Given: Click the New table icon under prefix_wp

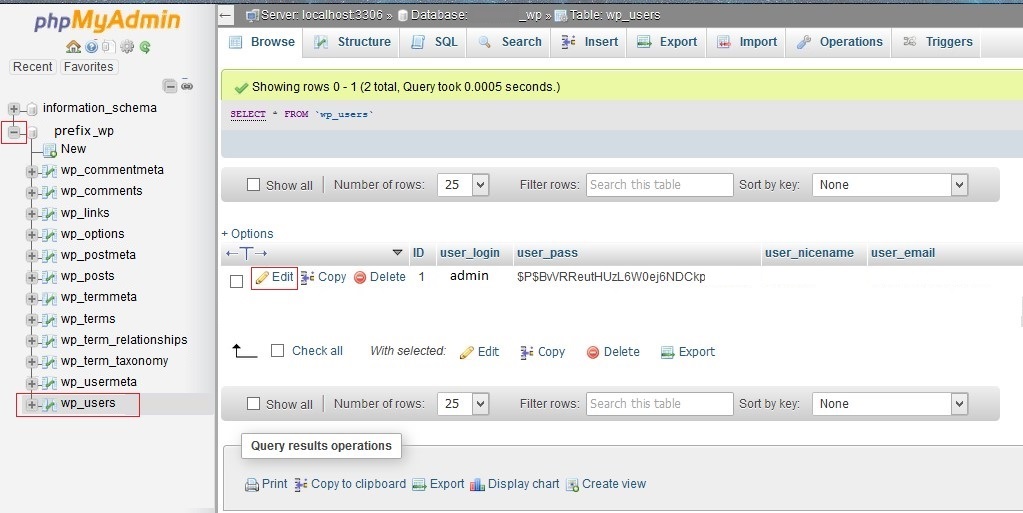Looking at the screenshot, I should [x=50, y=150].
